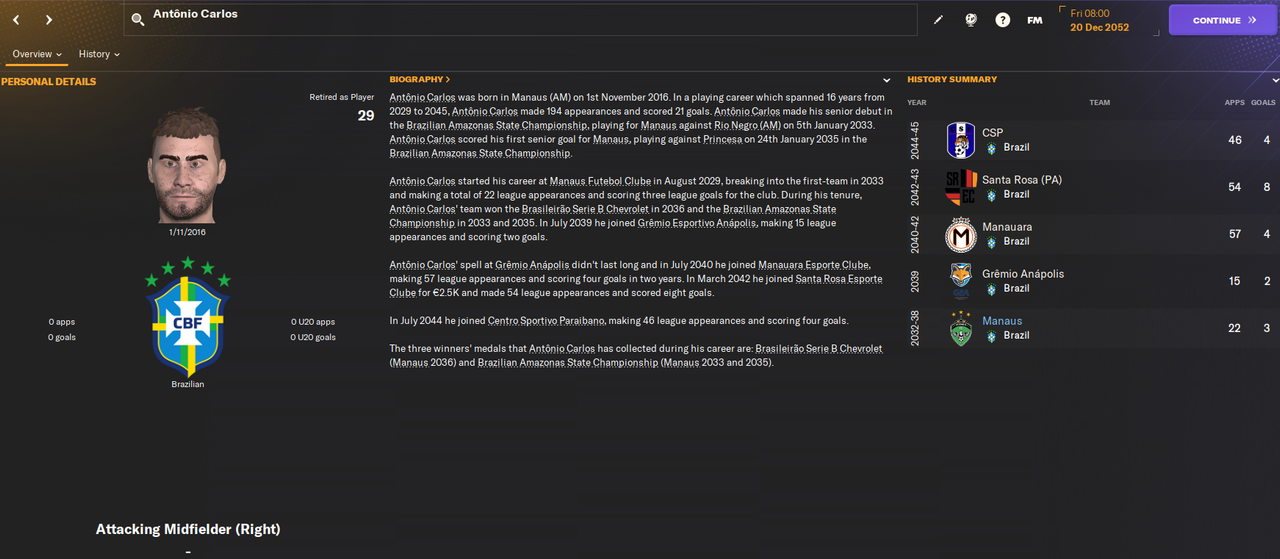Click the Year column header

pos(917,103)
